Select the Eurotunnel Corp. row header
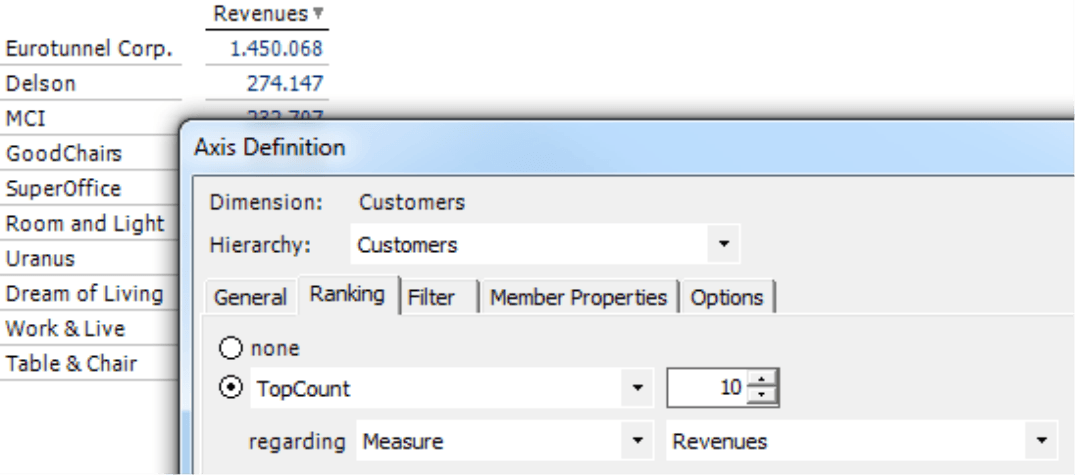This screenshot has height=475, width=1075. click(89, 49)
